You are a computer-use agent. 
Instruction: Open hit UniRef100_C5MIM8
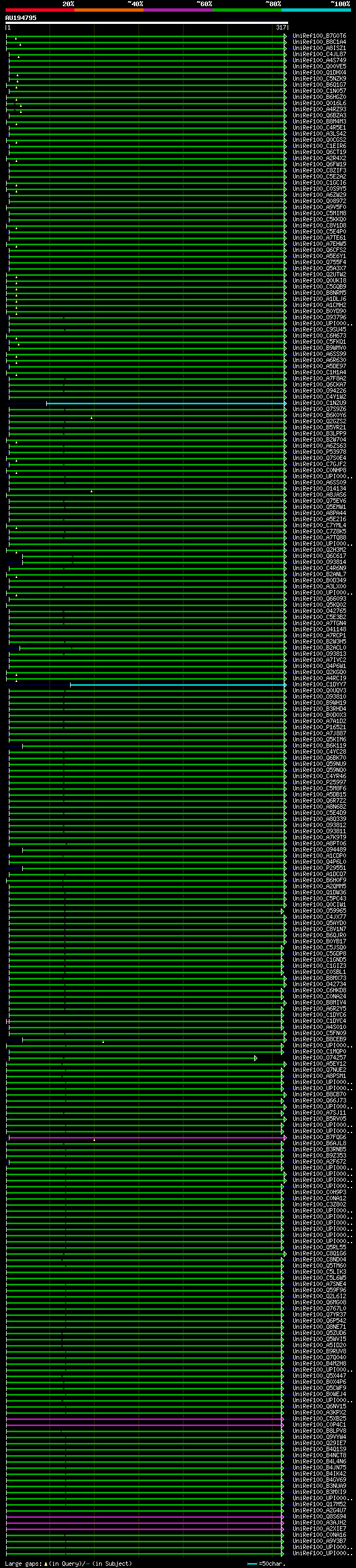[319, 213]
